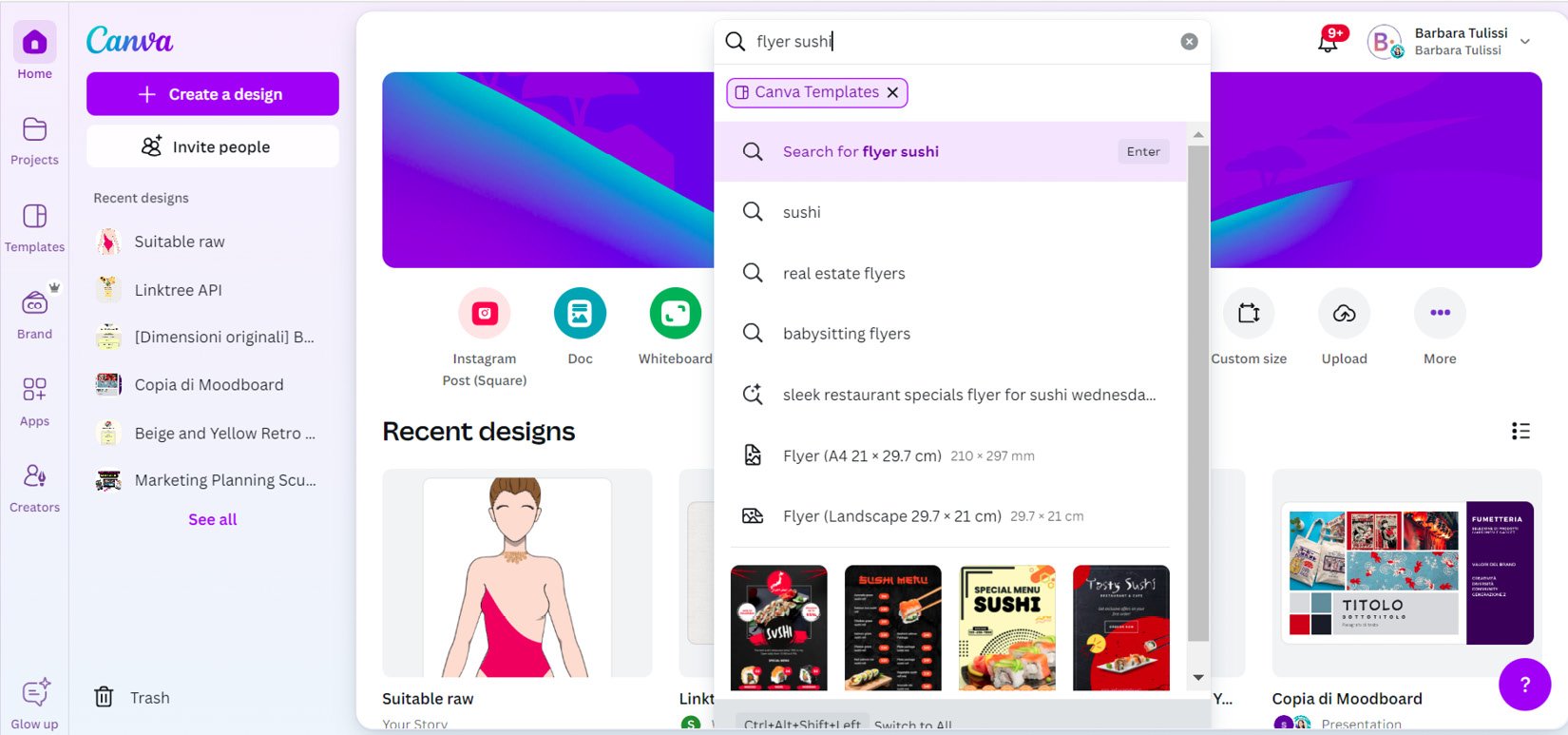Click the suggestions scrollbar down arrow
Viewport: 1568px width, 735px height.
pyautogui.click(x=1198, y=678)
